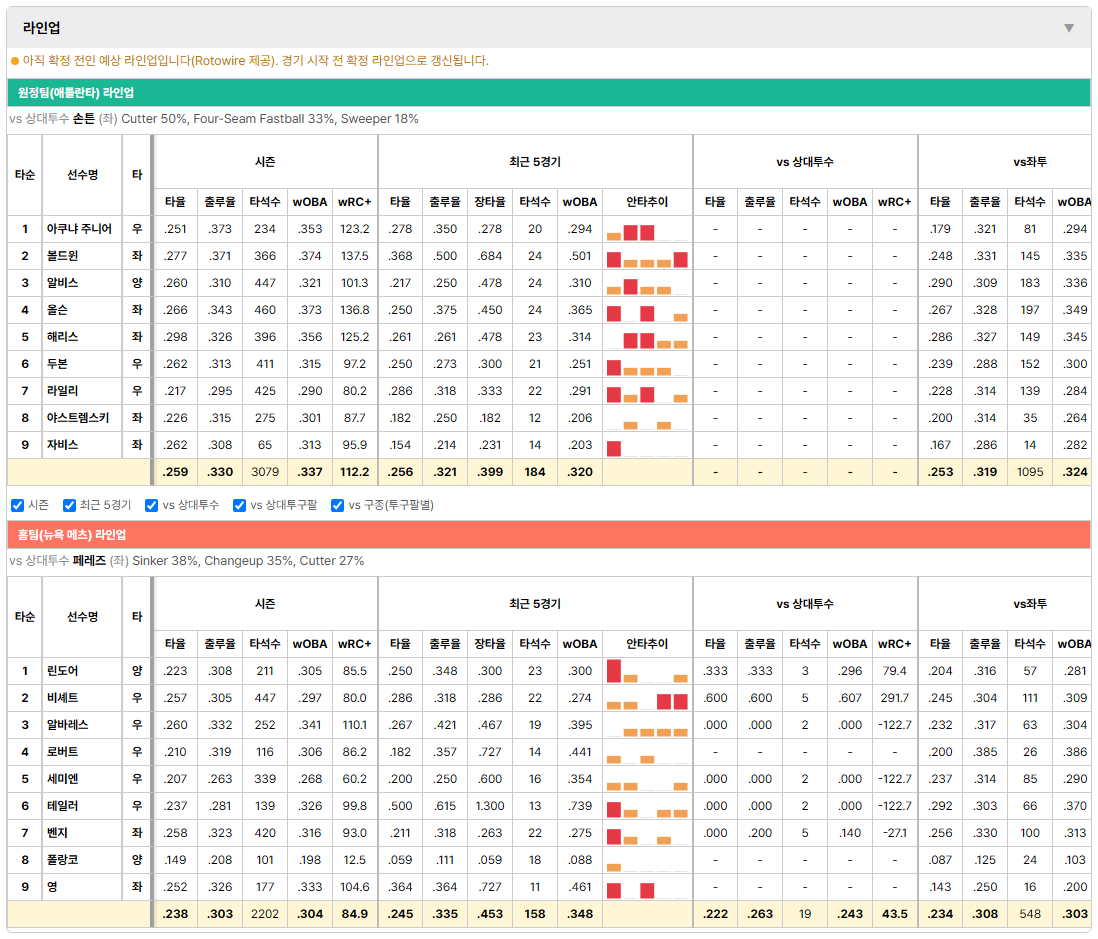
Task: Click opposing pitcher name 페레즈
Action: tap(90, 561)
